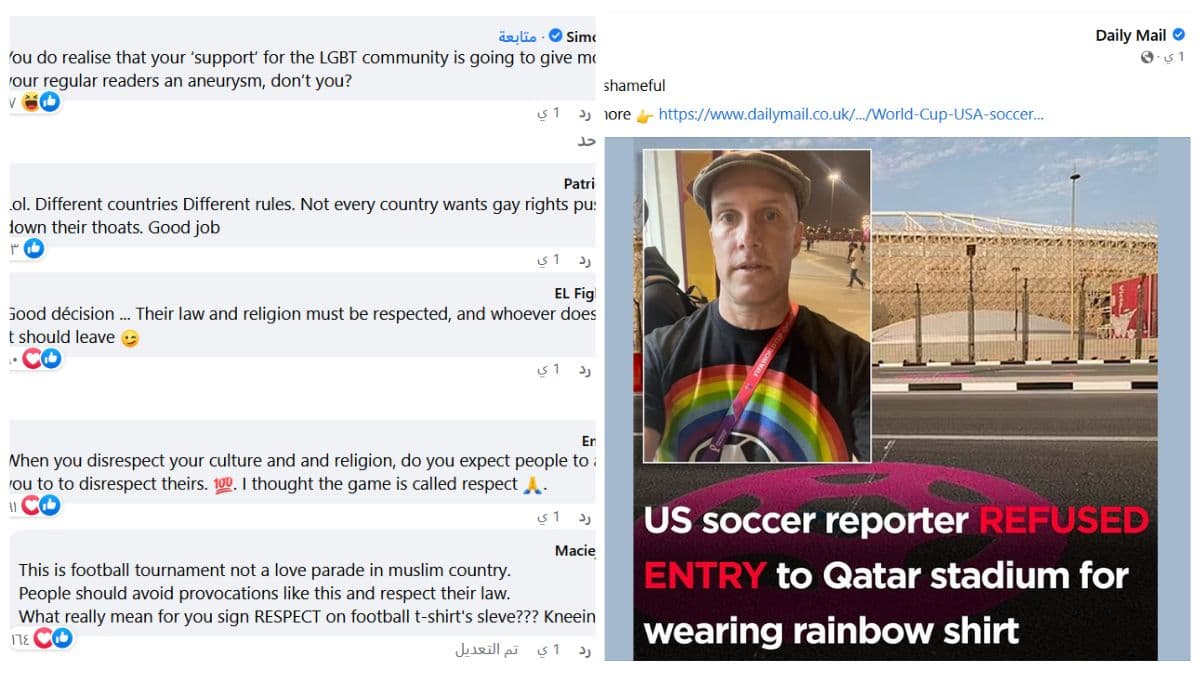Click the globe public-visibility icon under Daily Mail

(1147, 58)
